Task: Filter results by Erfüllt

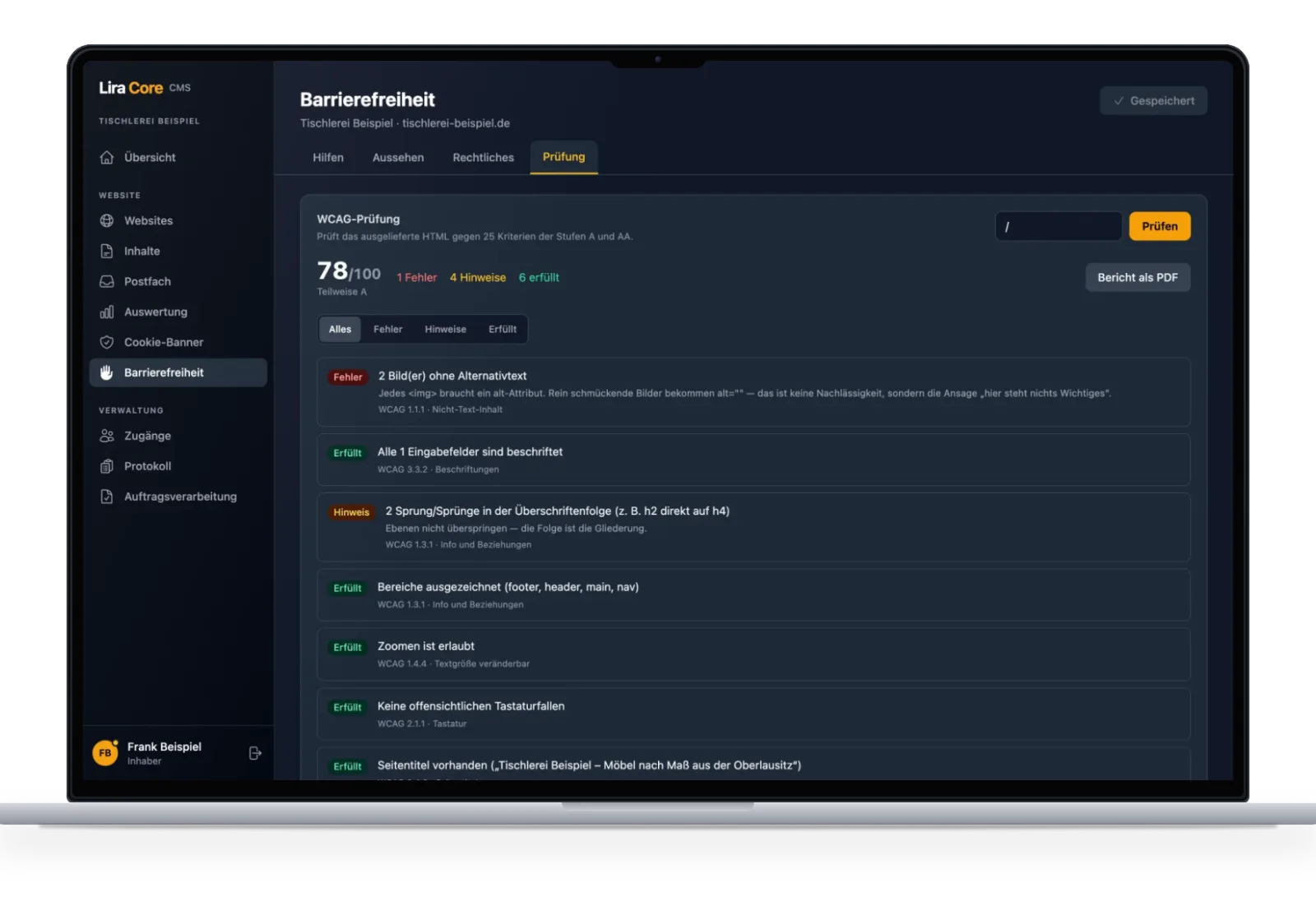Action: [x=503, y=329]
